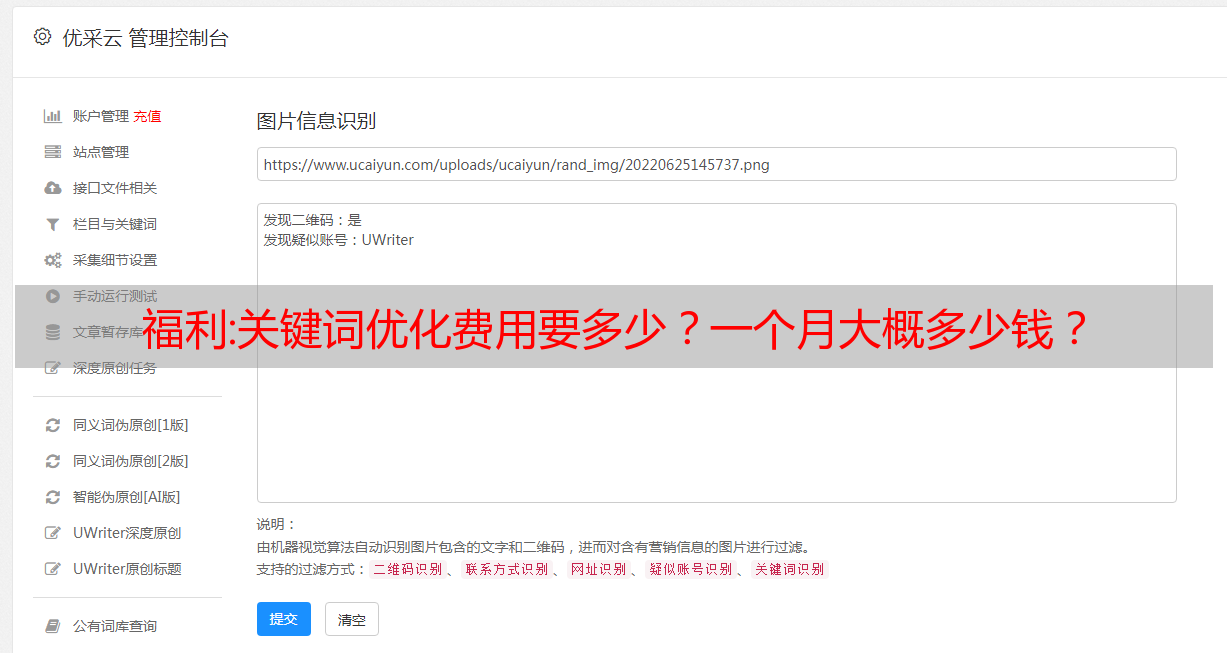Open 智能伪原创[AI版] tool
Viewport: 1227px width, 653px height.
pyautogui.click(x=127, y=497)
